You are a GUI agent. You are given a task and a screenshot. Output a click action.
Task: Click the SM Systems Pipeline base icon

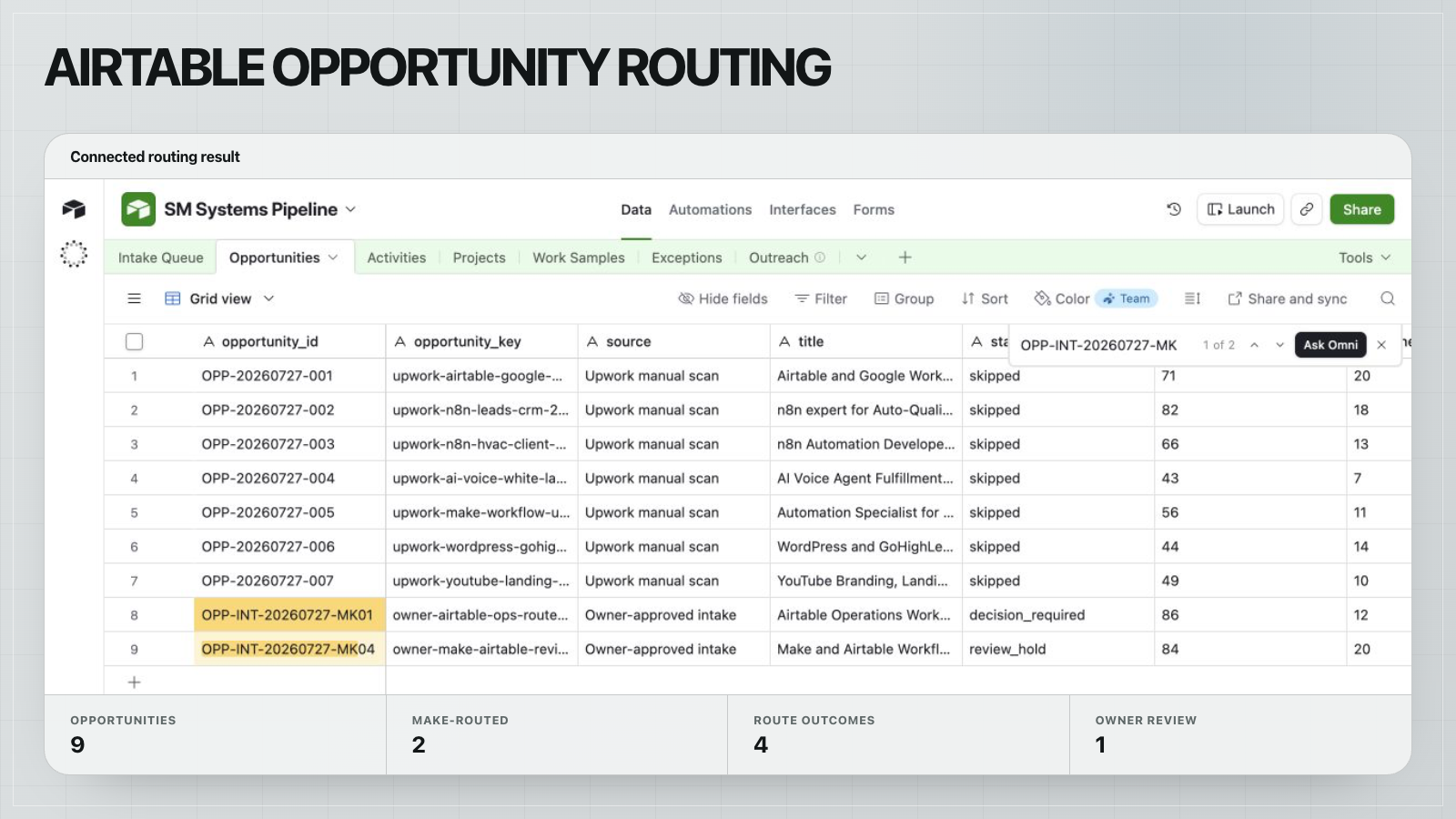click(138, 209)
